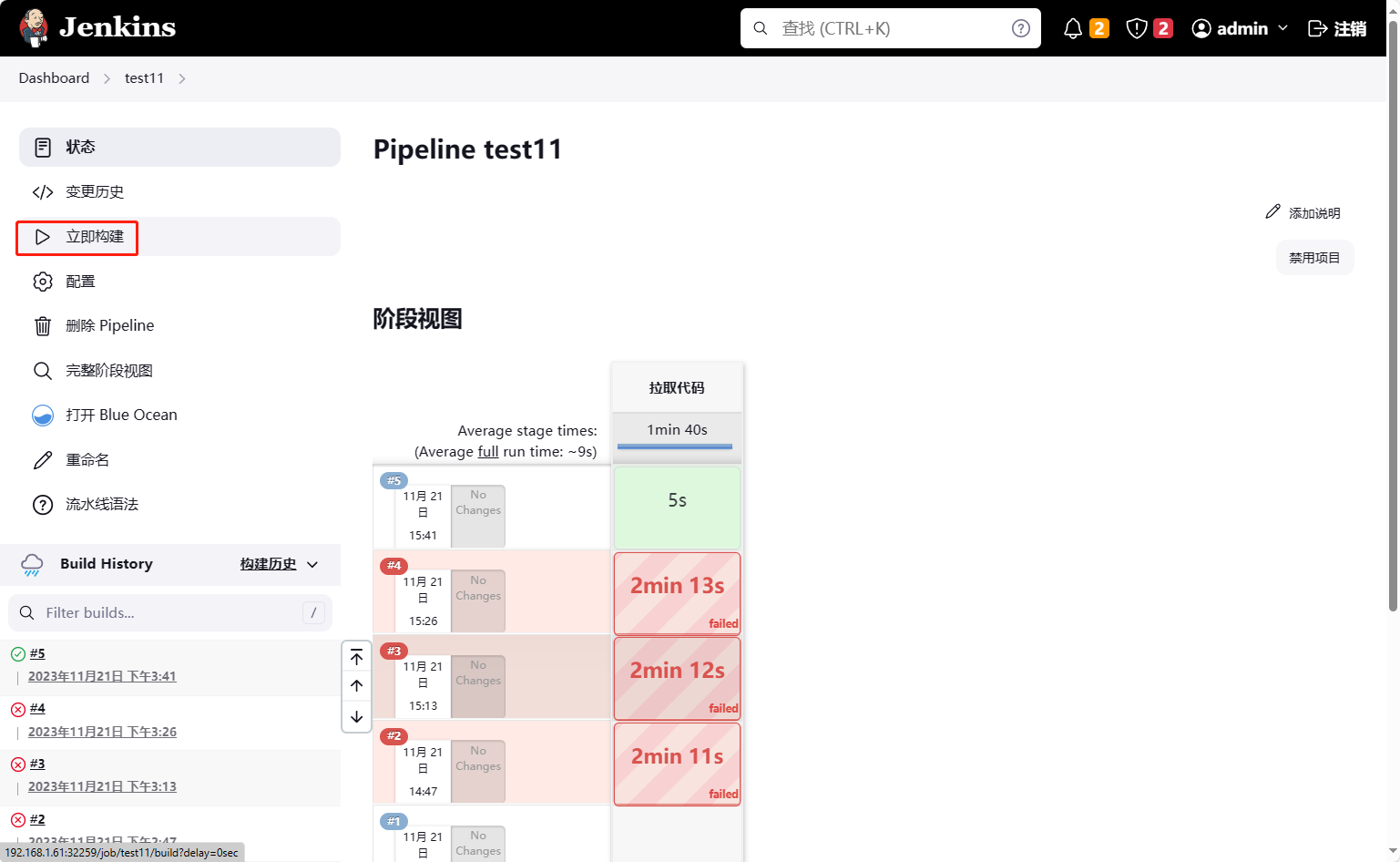Image resolution: width=1400 pixels, height=862 pixels.
Task: Click the Dashboard breadcrumb link
Action: (x=54, y=78)
